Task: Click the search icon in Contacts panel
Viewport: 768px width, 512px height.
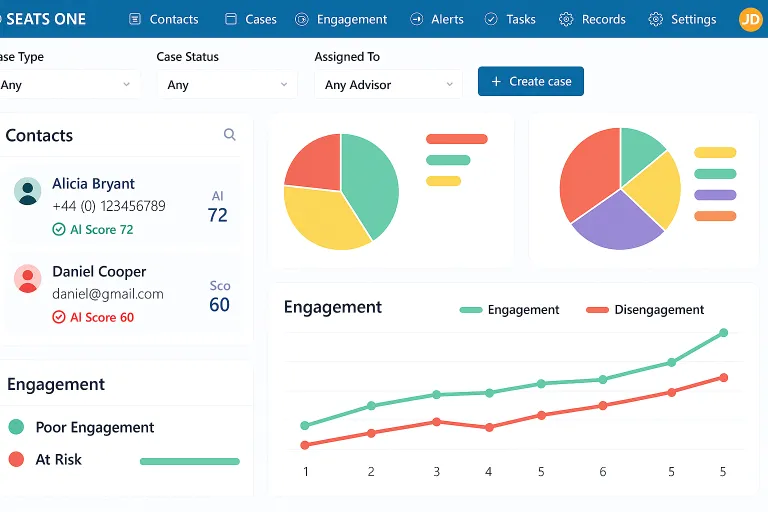Action: [x=230, y=134]
